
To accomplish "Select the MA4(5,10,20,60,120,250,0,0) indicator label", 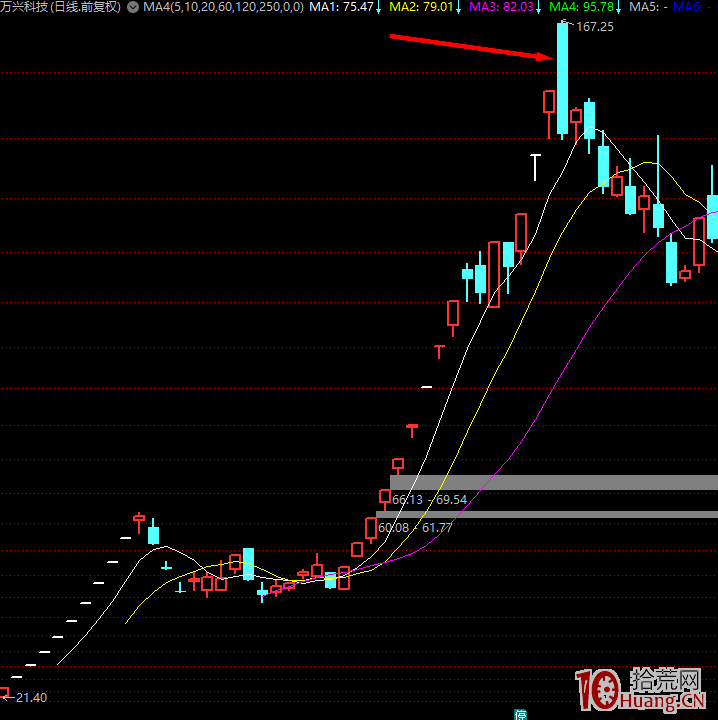I will pyautogui.click(x=224, y=7).
